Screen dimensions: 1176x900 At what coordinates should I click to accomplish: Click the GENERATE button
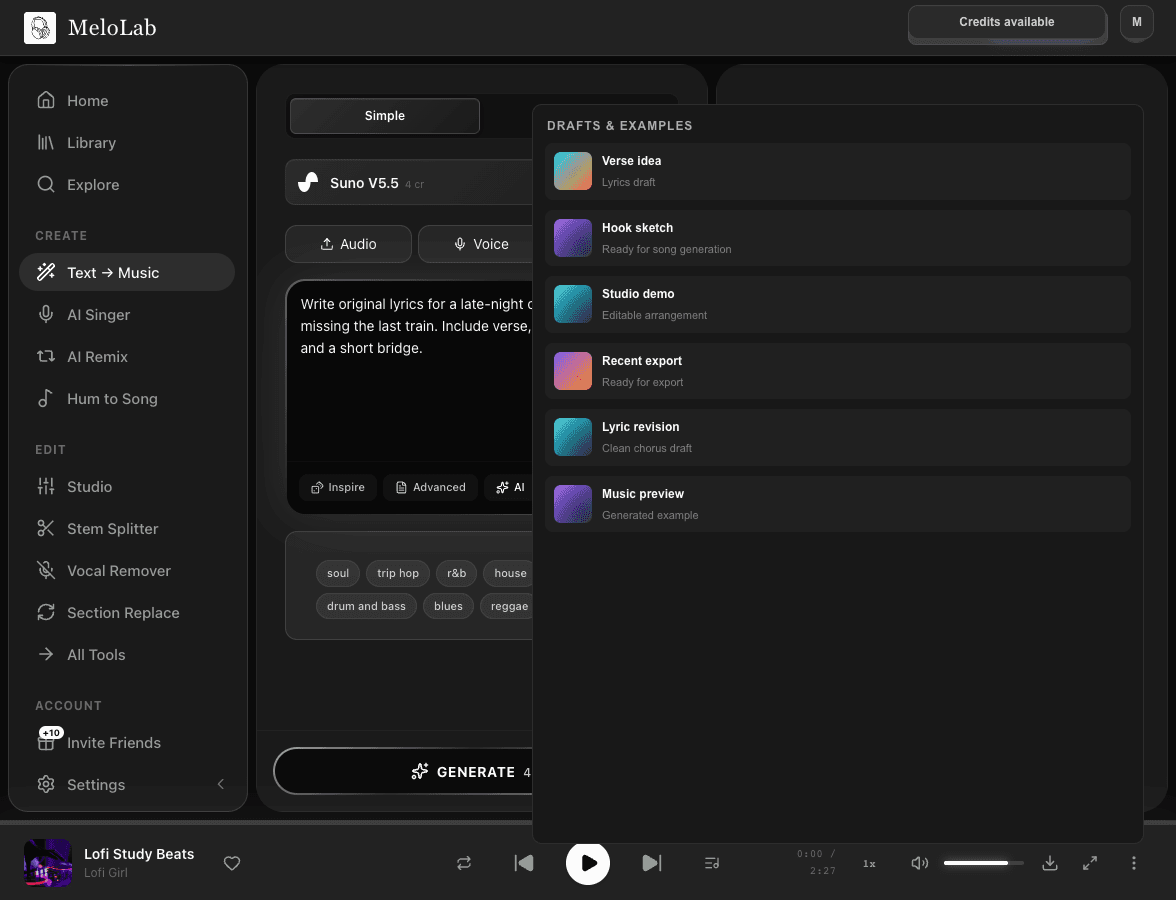pyautogui.click(x=404, y=771)
